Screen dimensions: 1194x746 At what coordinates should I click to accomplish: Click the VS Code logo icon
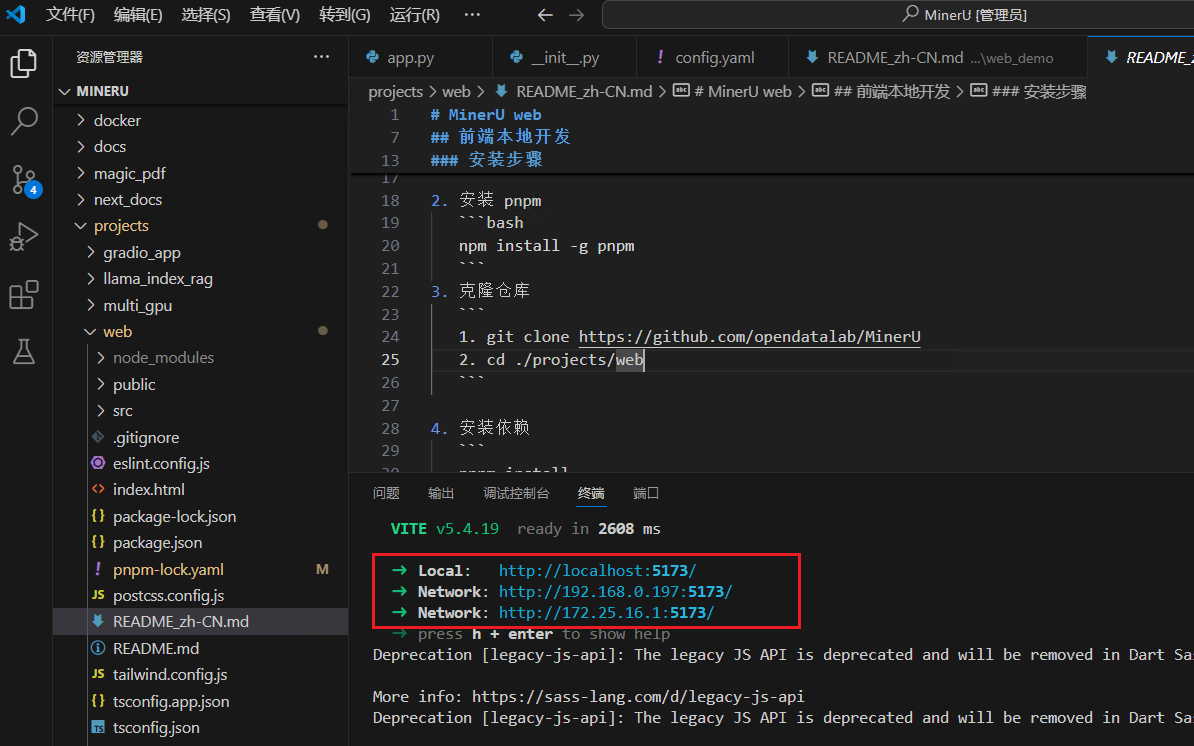[x=16, y=14]
